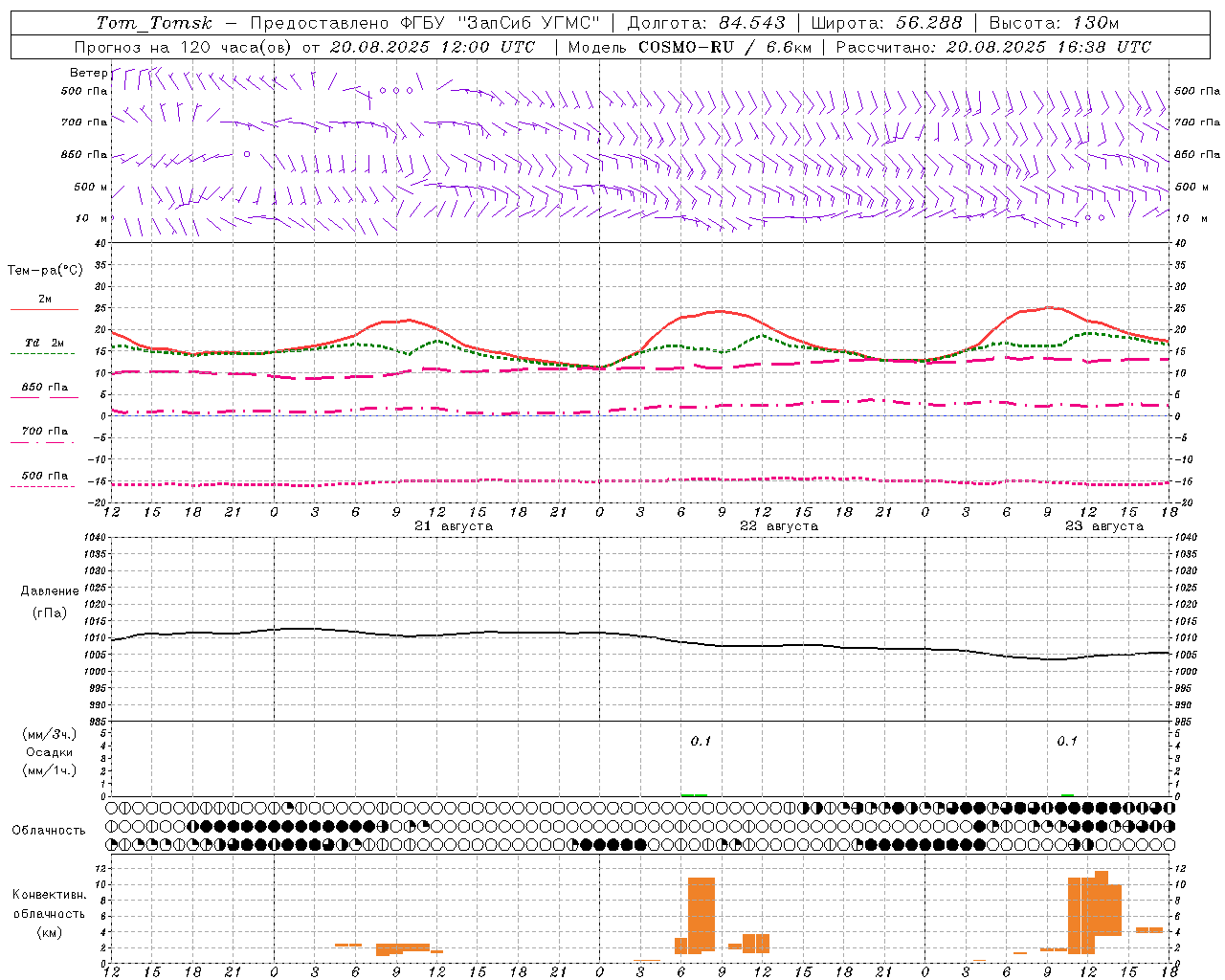Select the 'Прогноз на 120 часа(ов)' forecast text
The height and width of the screenshot is (980, 1225).
click(x=184, y=47)
